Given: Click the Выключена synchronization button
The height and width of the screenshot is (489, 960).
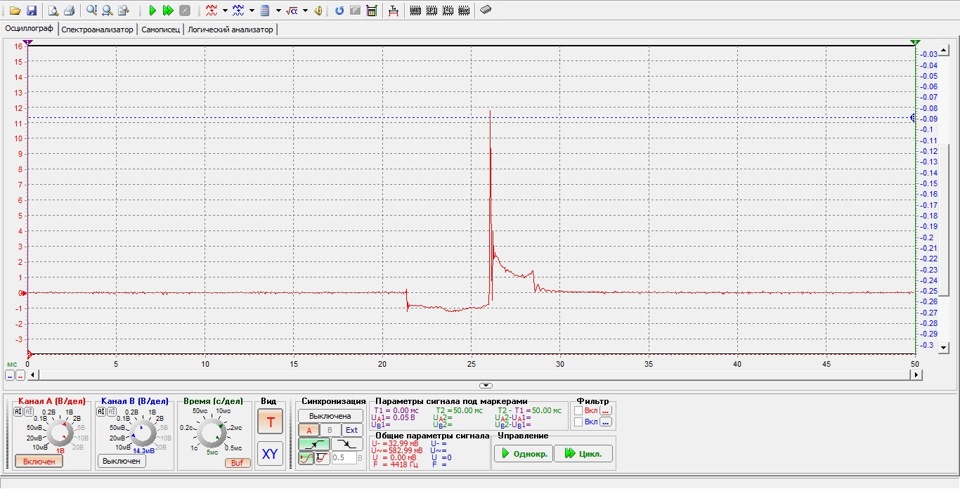Looking at the screenshot, I should tap(330, 416).
